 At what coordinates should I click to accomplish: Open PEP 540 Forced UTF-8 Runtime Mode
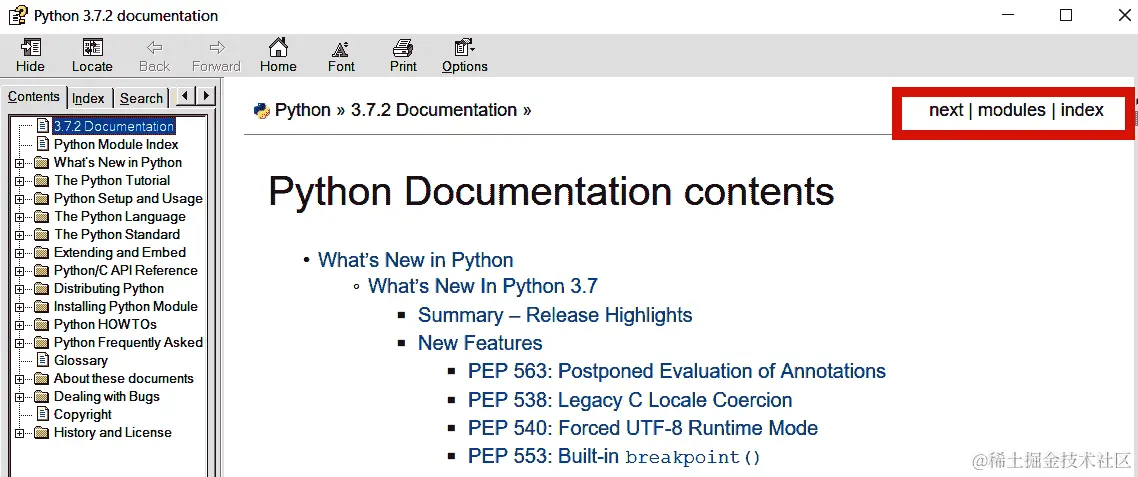click(x=643, y=428)
